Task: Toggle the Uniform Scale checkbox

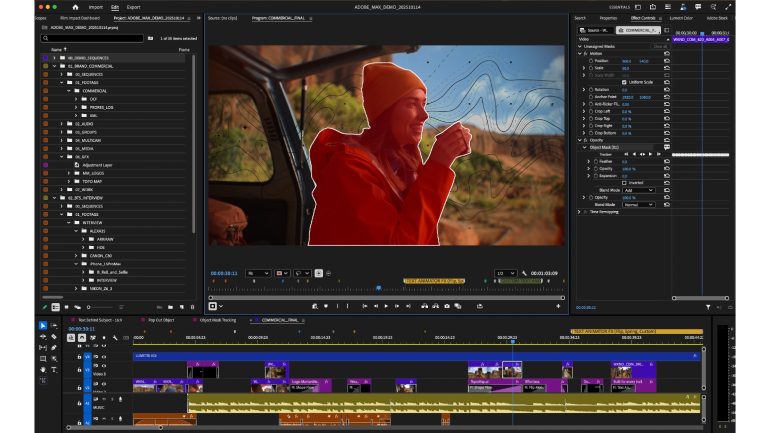Action: point(625,82)
